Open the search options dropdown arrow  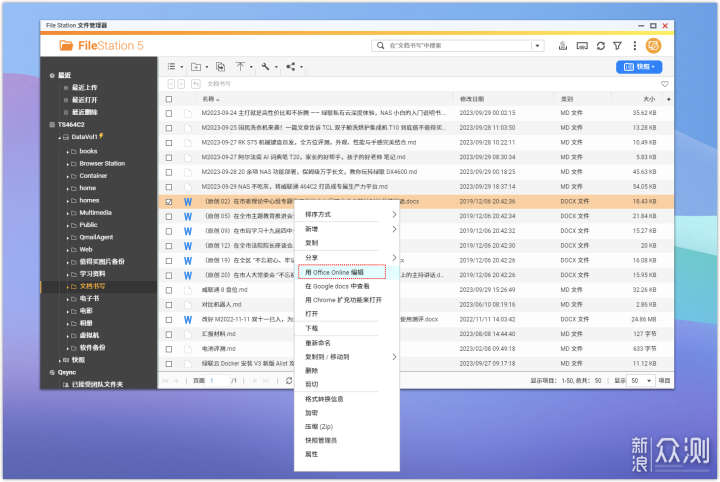pos(537,45)
